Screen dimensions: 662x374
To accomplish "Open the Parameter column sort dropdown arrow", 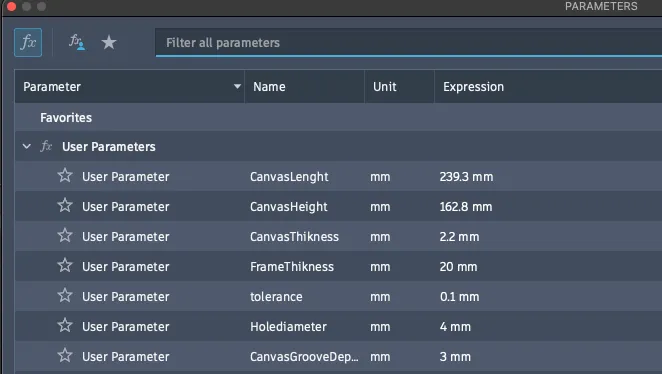I will pos(237,87).
